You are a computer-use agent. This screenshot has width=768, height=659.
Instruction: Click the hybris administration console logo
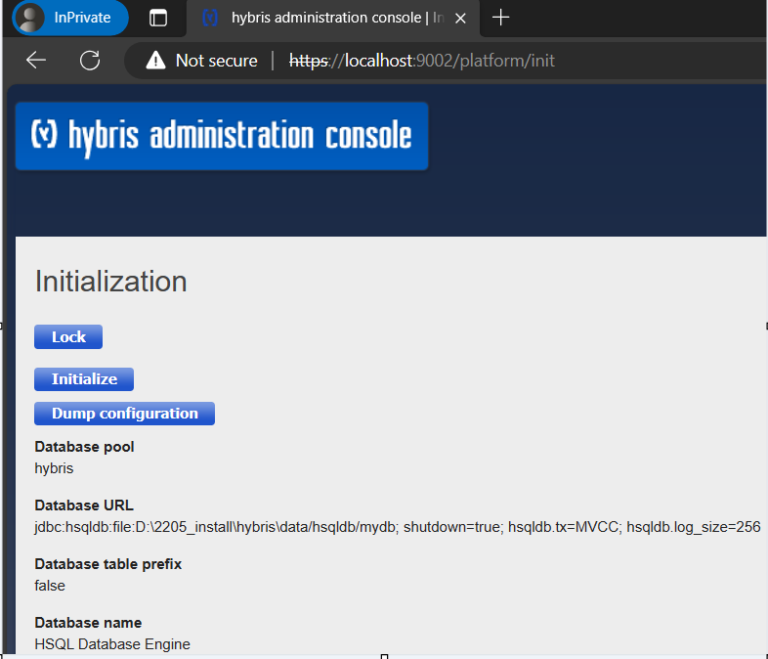coord(222,136)
